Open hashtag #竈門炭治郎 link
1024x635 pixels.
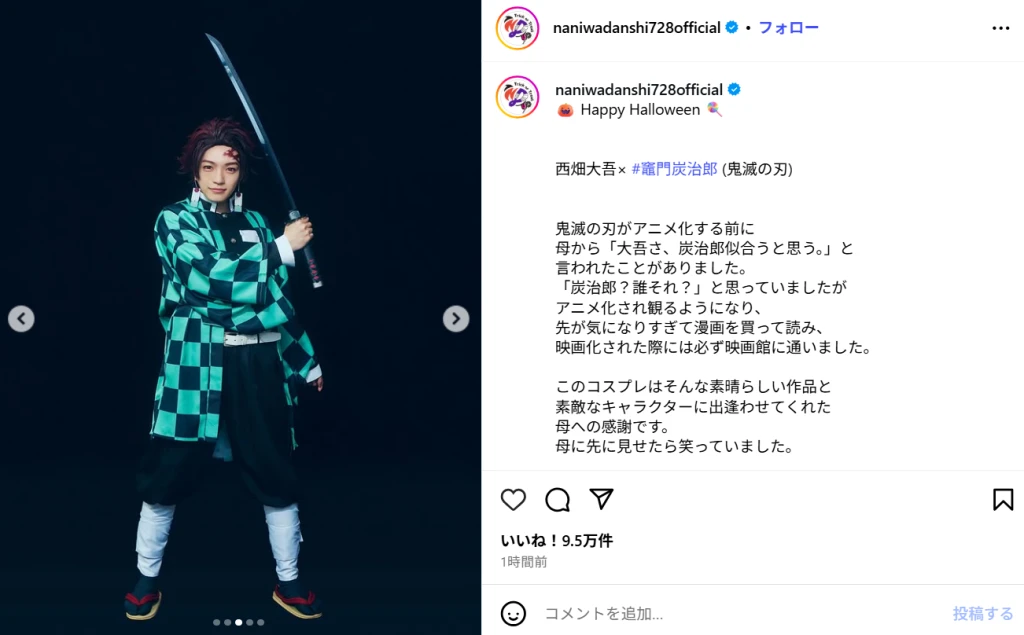(x=675, y=169)
